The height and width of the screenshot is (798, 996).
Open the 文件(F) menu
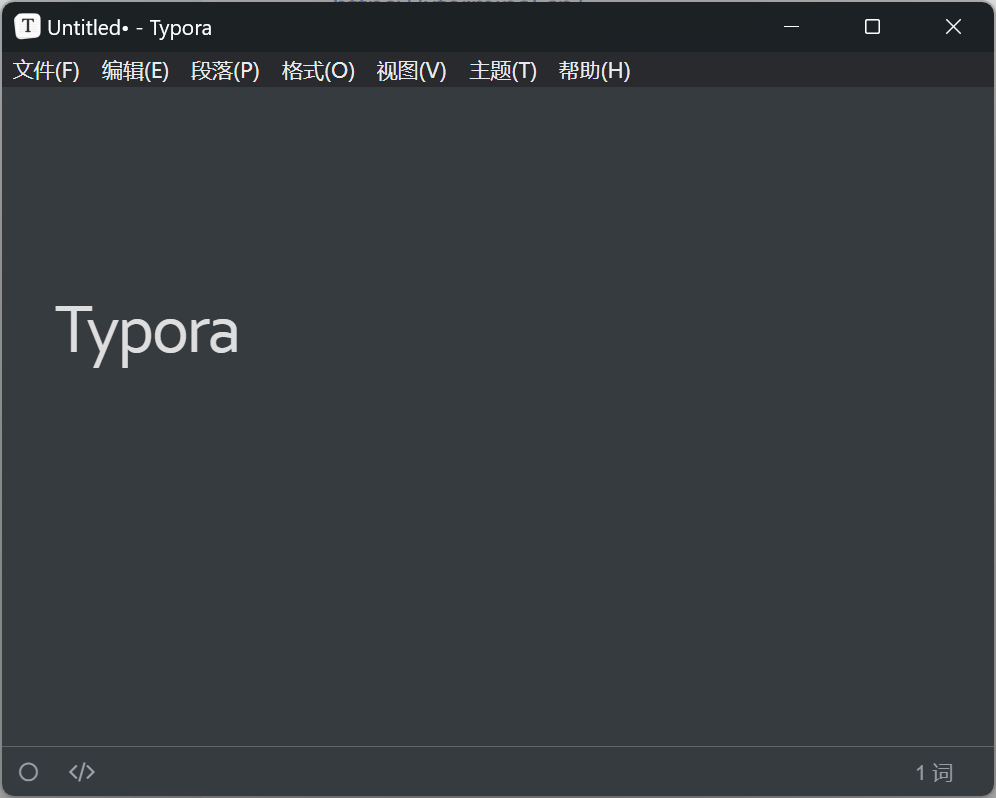46,71
